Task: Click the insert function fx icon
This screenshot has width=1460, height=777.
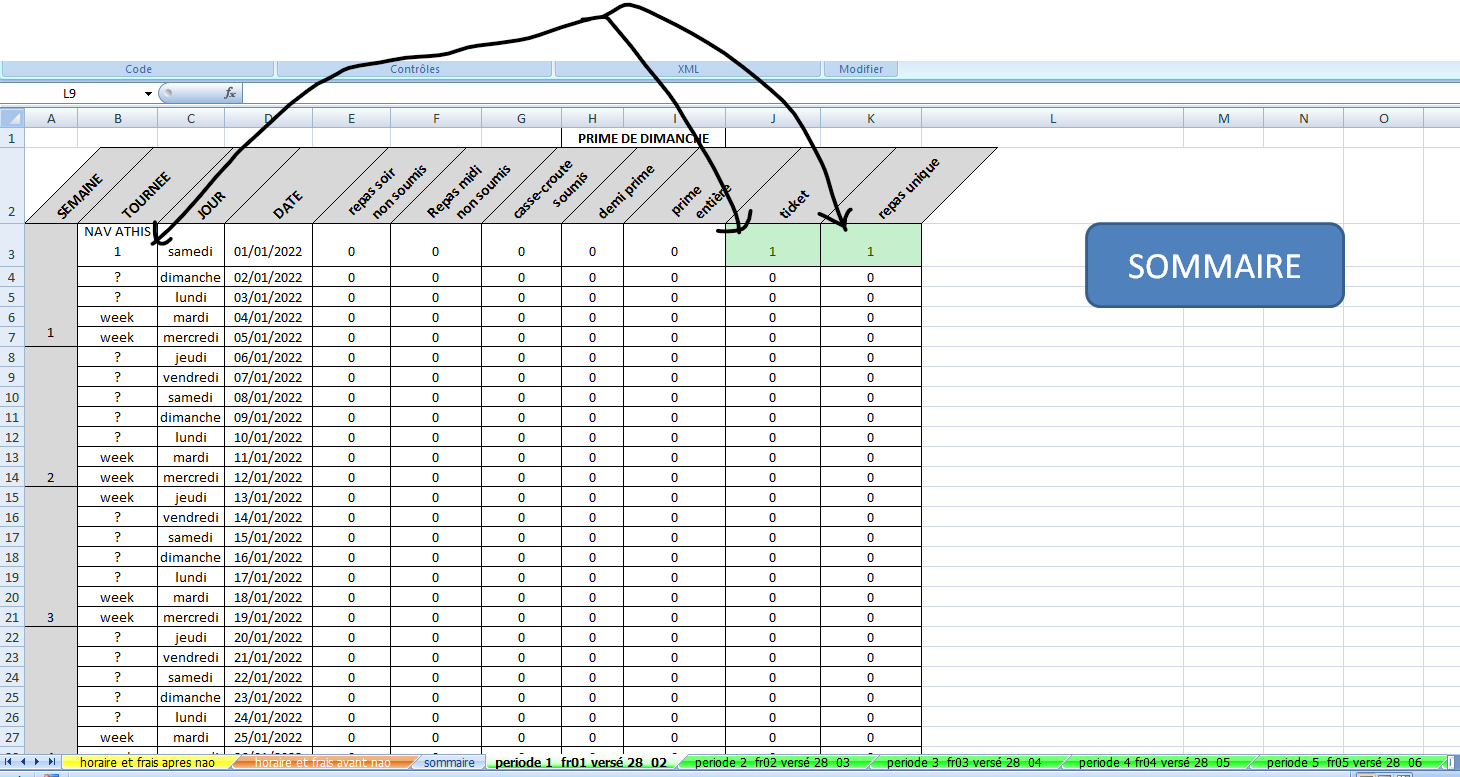Action: point(229,93)
